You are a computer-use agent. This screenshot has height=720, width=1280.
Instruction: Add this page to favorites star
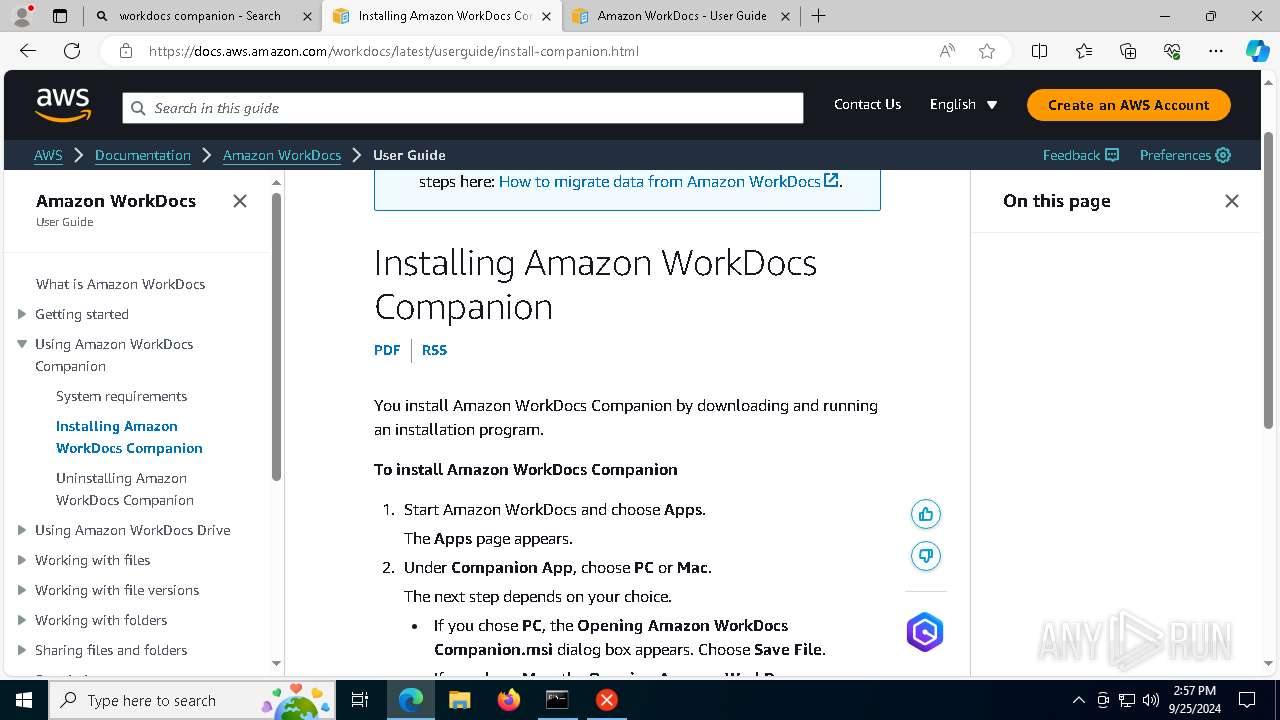[x=987, y=51]
